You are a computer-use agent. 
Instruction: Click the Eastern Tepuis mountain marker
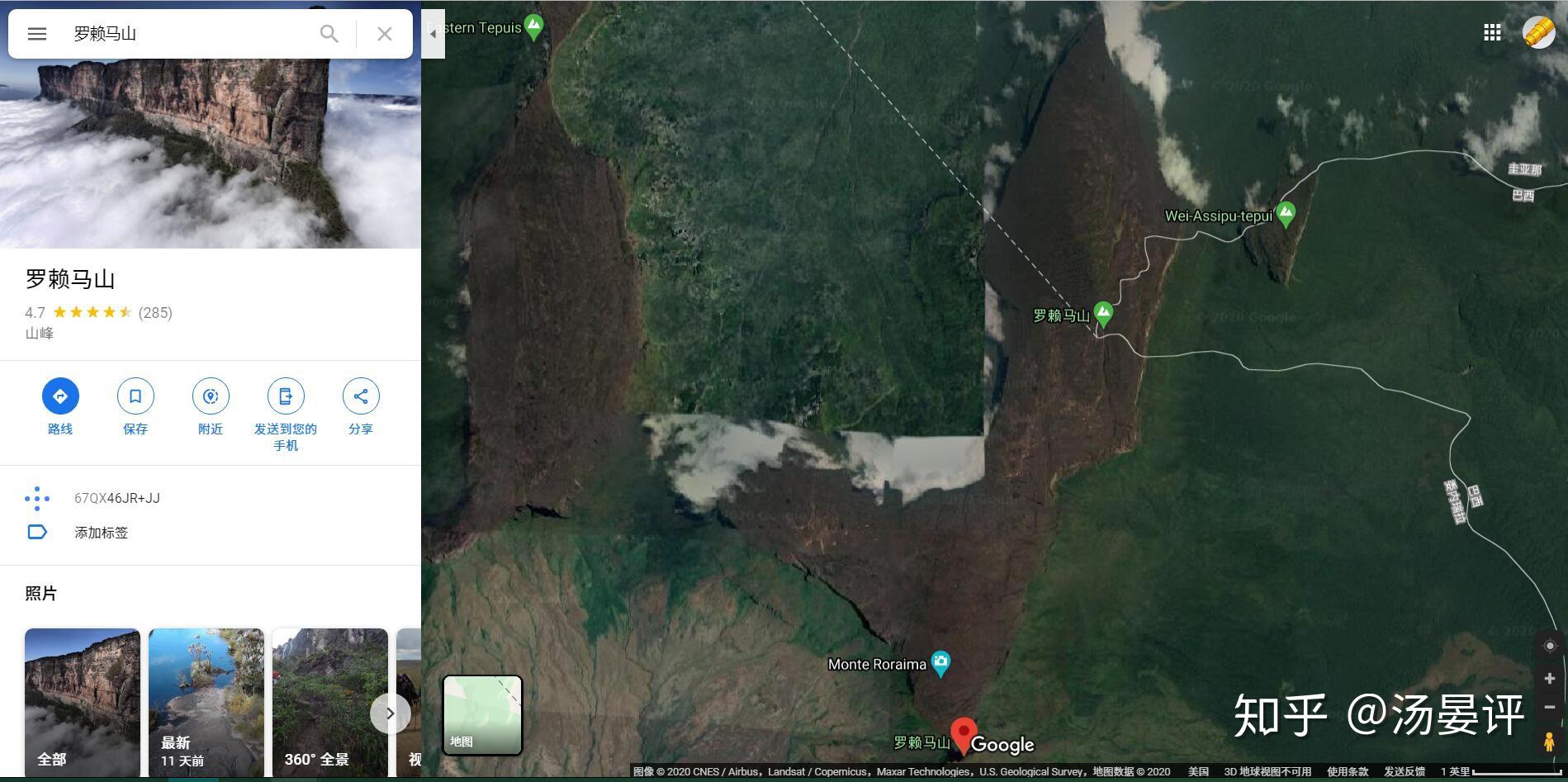(534, 26)
